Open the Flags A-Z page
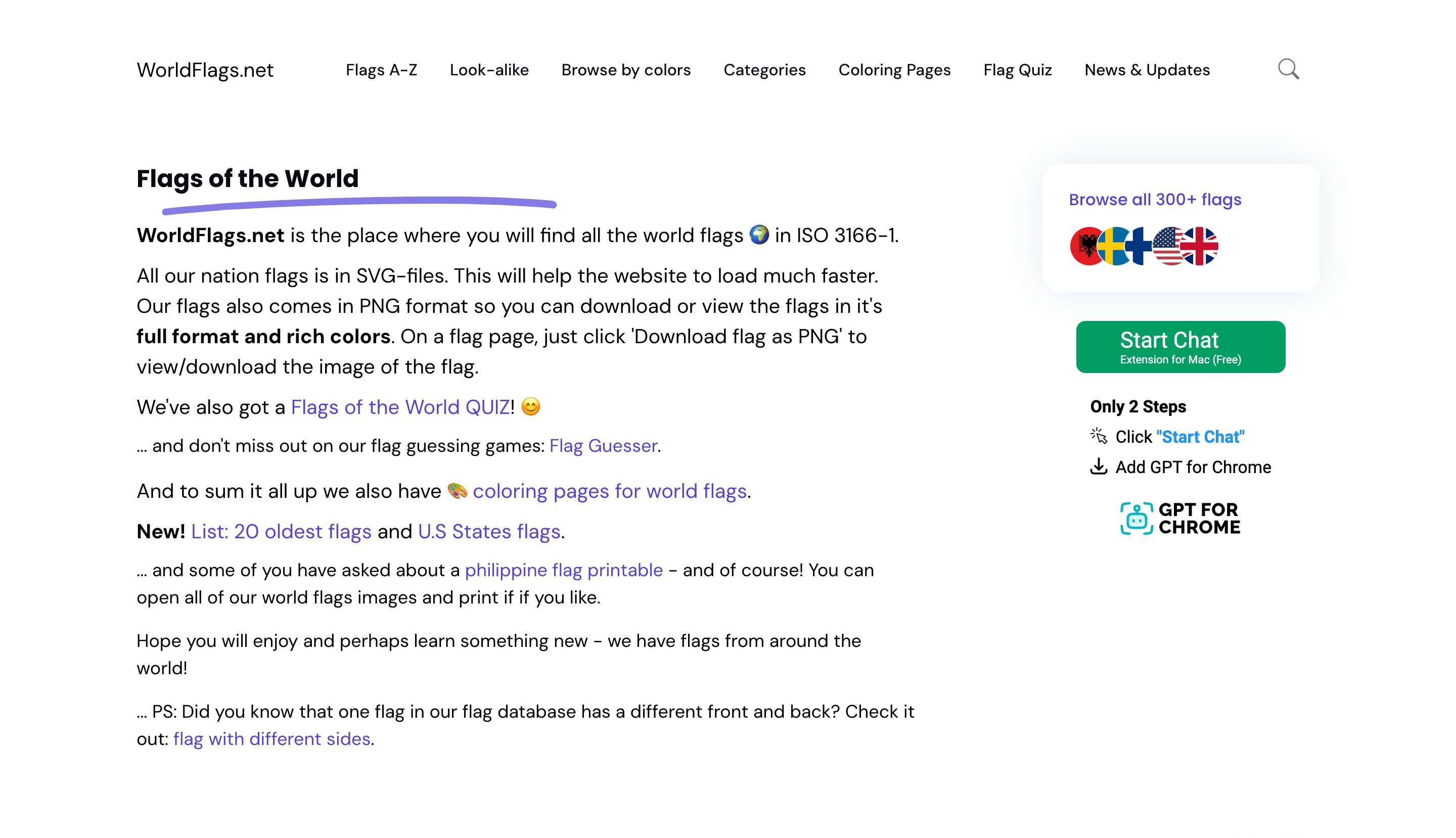This screenshot has height=838, width=1456. 382,70
